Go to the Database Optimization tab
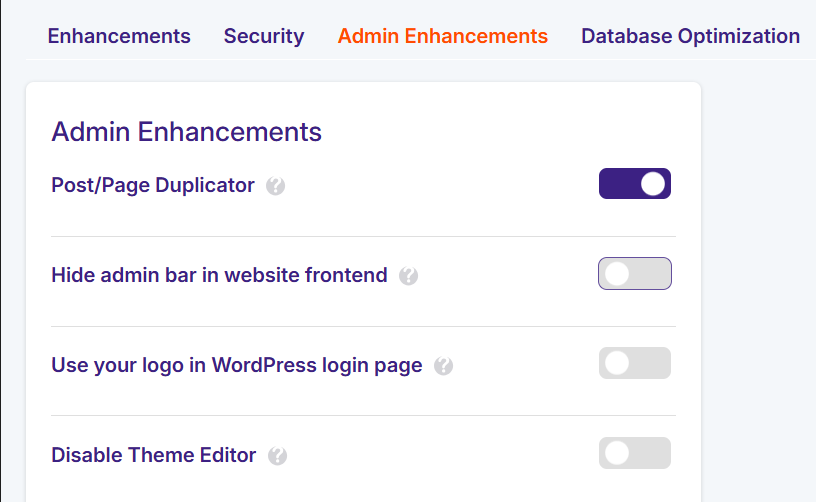Image resolution: width=816 pixels, height=502 pixels. [x=691, y=36]
